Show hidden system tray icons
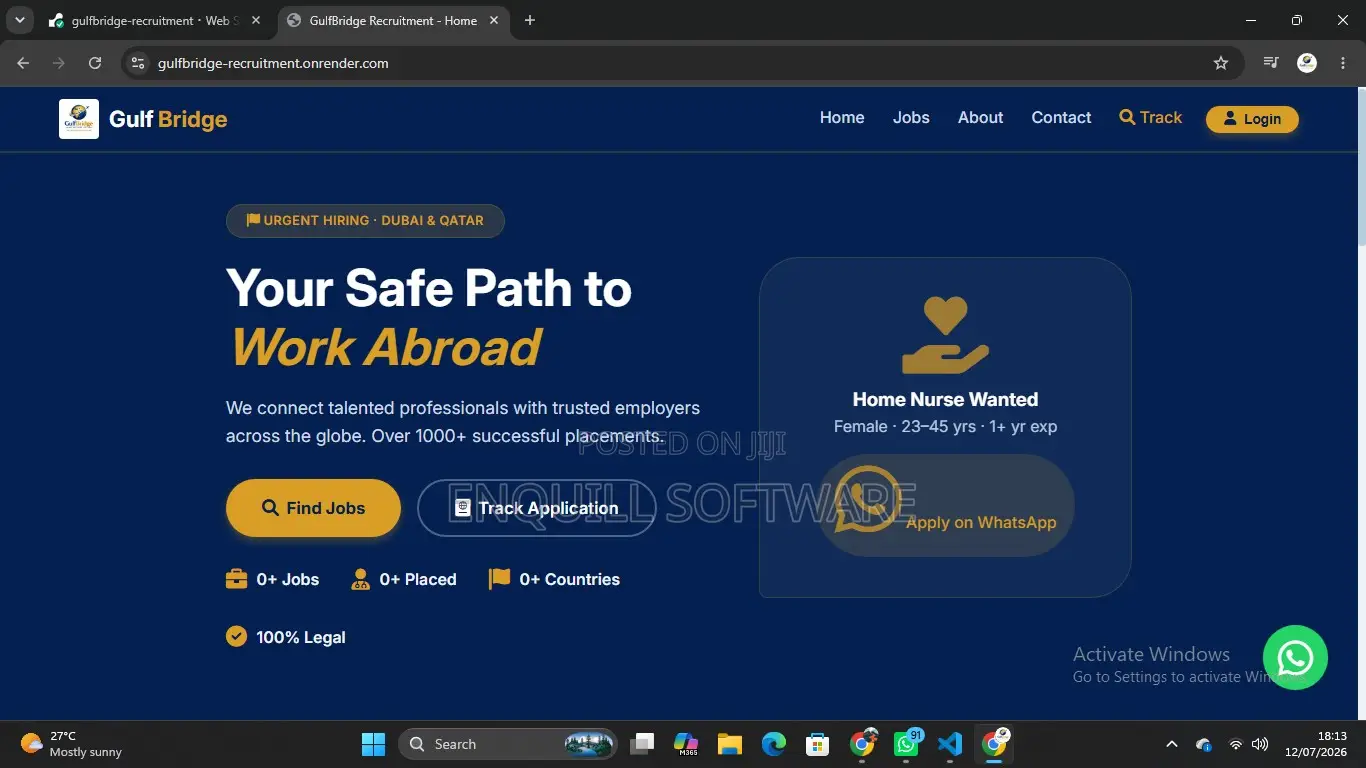The width and height of the screenshot is (1366, 768). (1171, 744)
